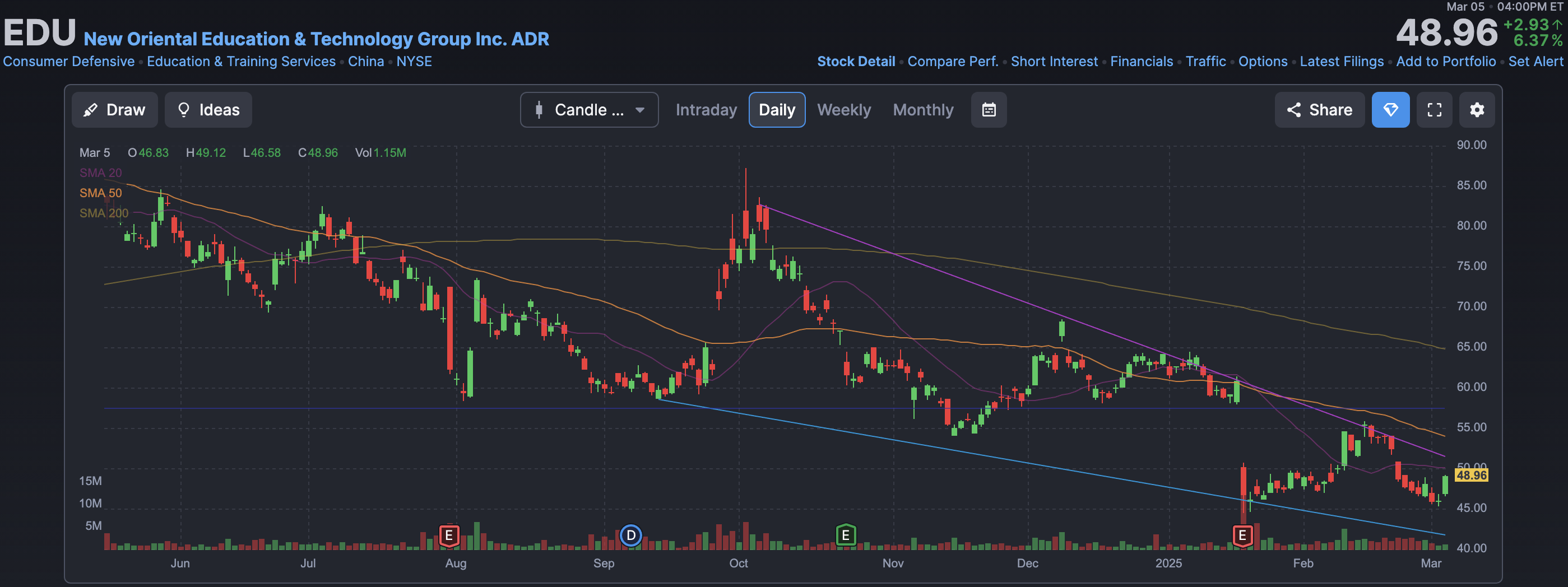This screenshot has height=587, width=1568.
Task: Click the August earnings E marker
Action: pos(449,535)
